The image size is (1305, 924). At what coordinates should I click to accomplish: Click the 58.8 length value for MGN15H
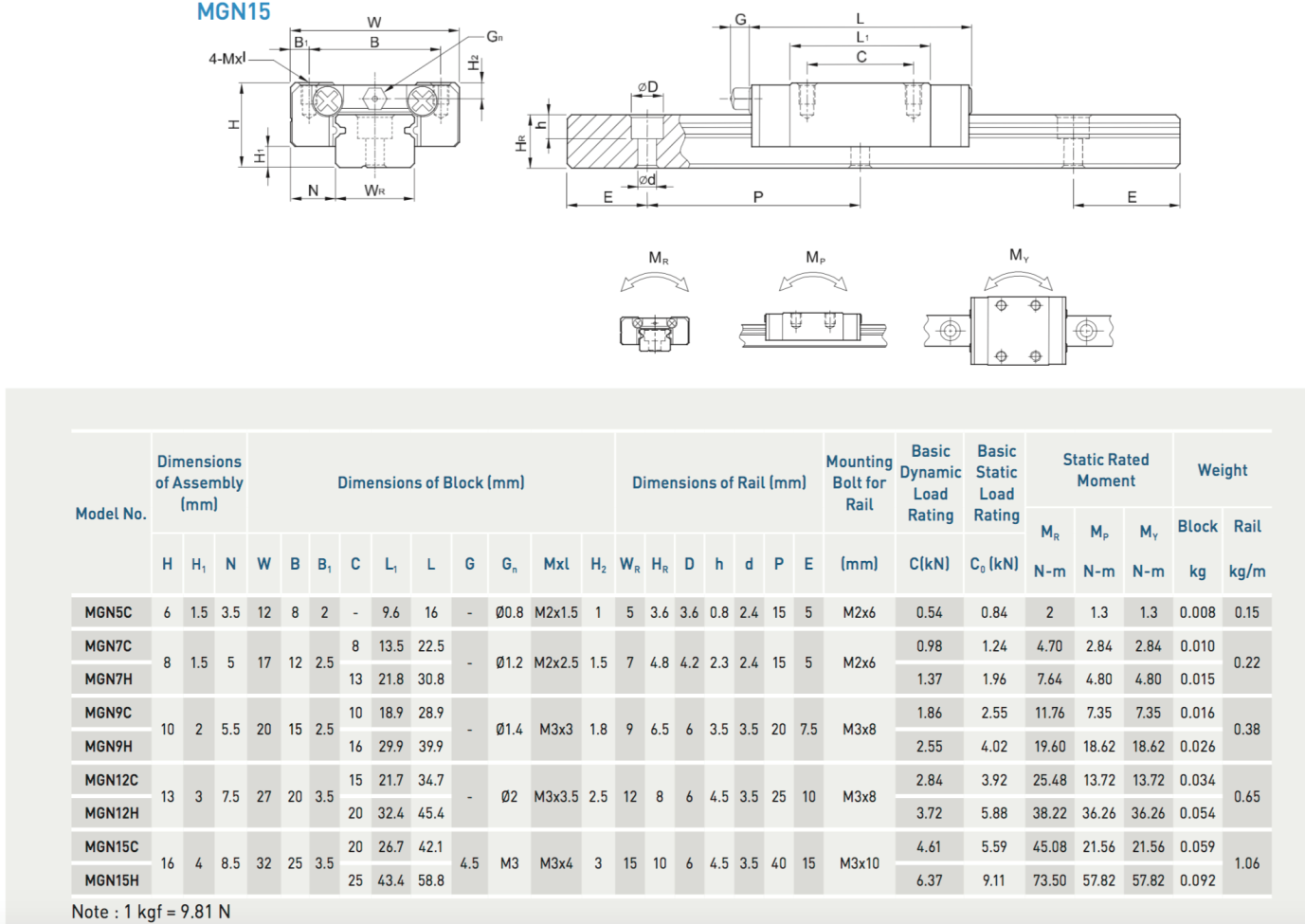point(431,880)
